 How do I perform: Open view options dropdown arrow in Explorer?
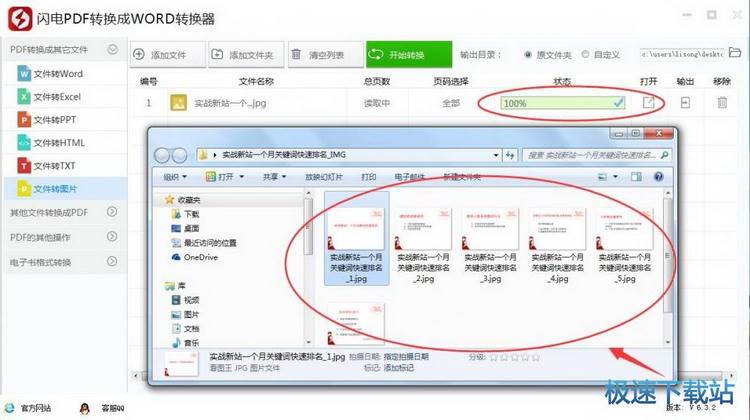[x=616, y=177]
